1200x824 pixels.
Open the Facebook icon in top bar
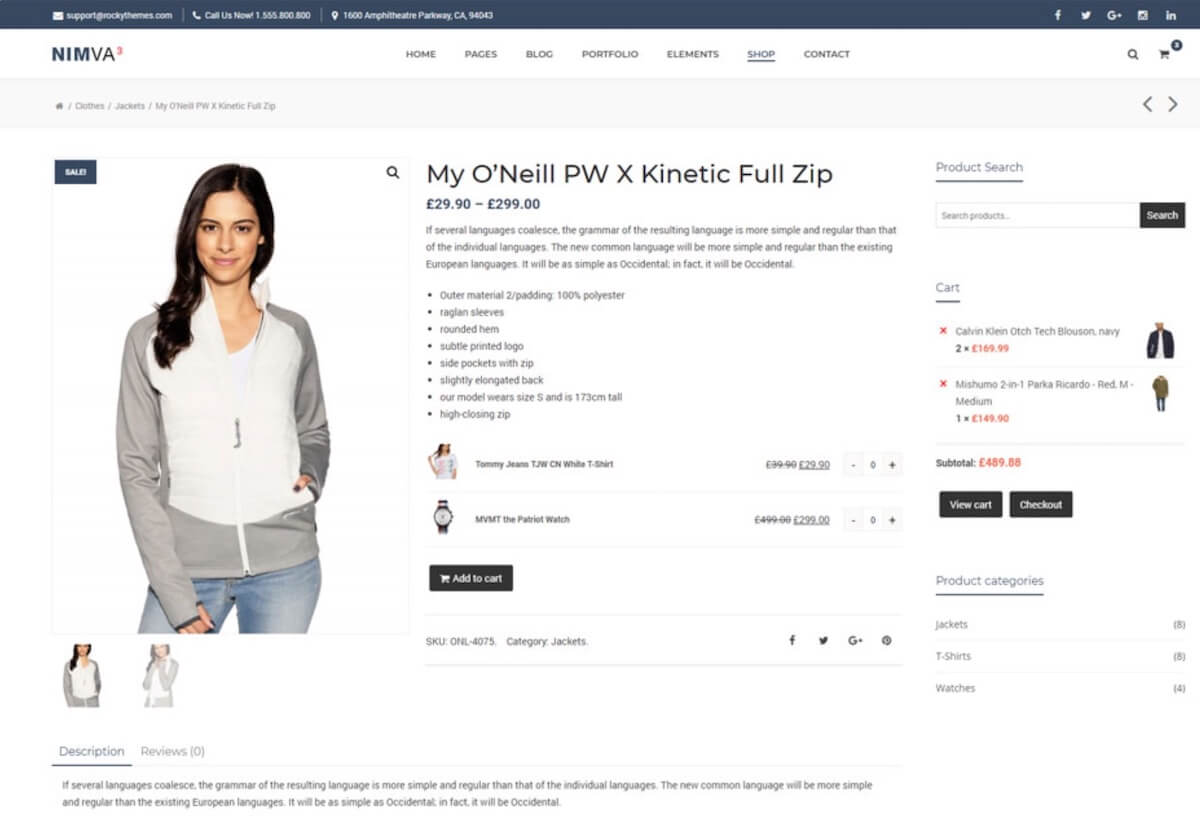[1058, 15]
